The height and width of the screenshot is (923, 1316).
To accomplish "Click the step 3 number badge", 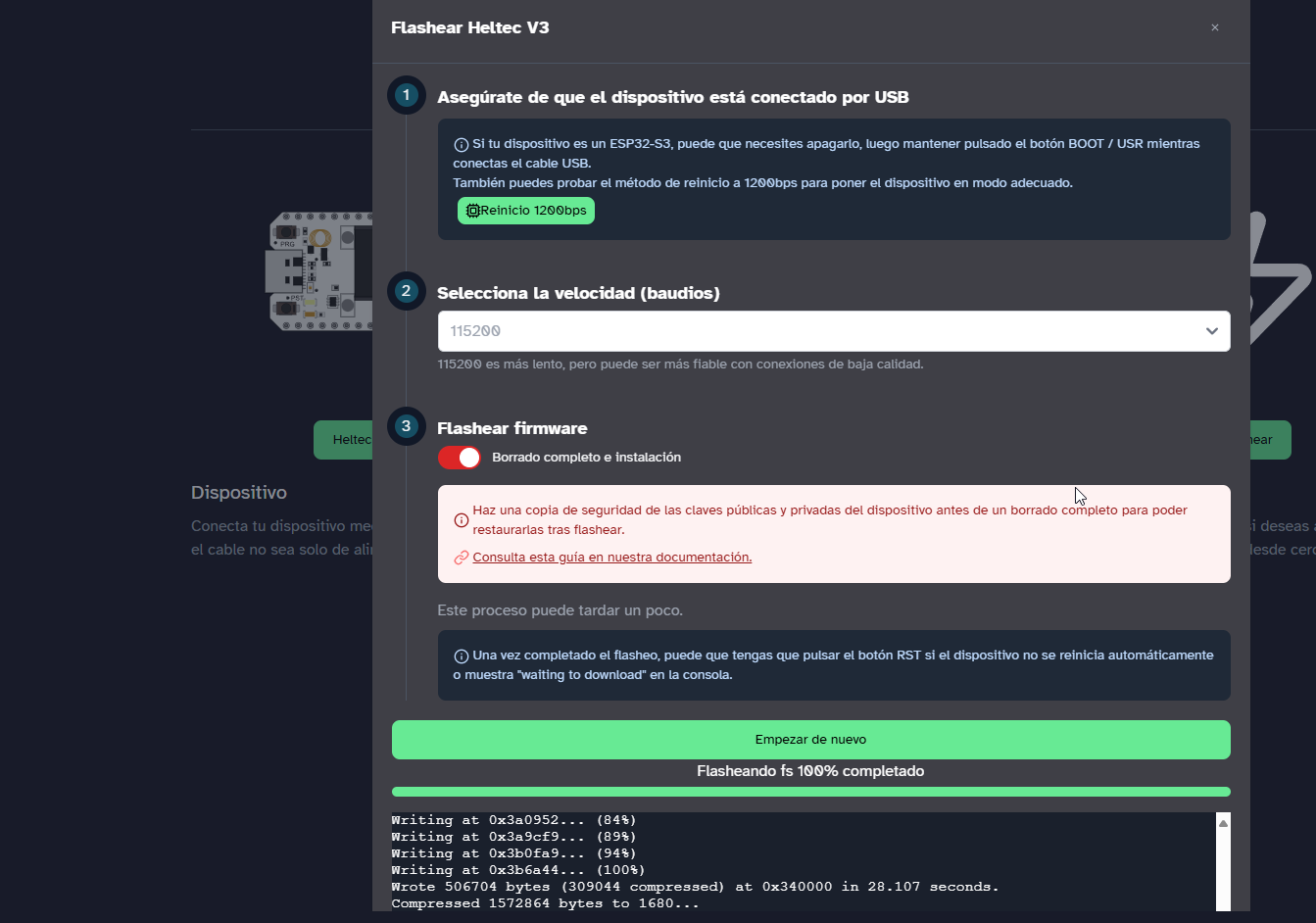I will 406,426.
